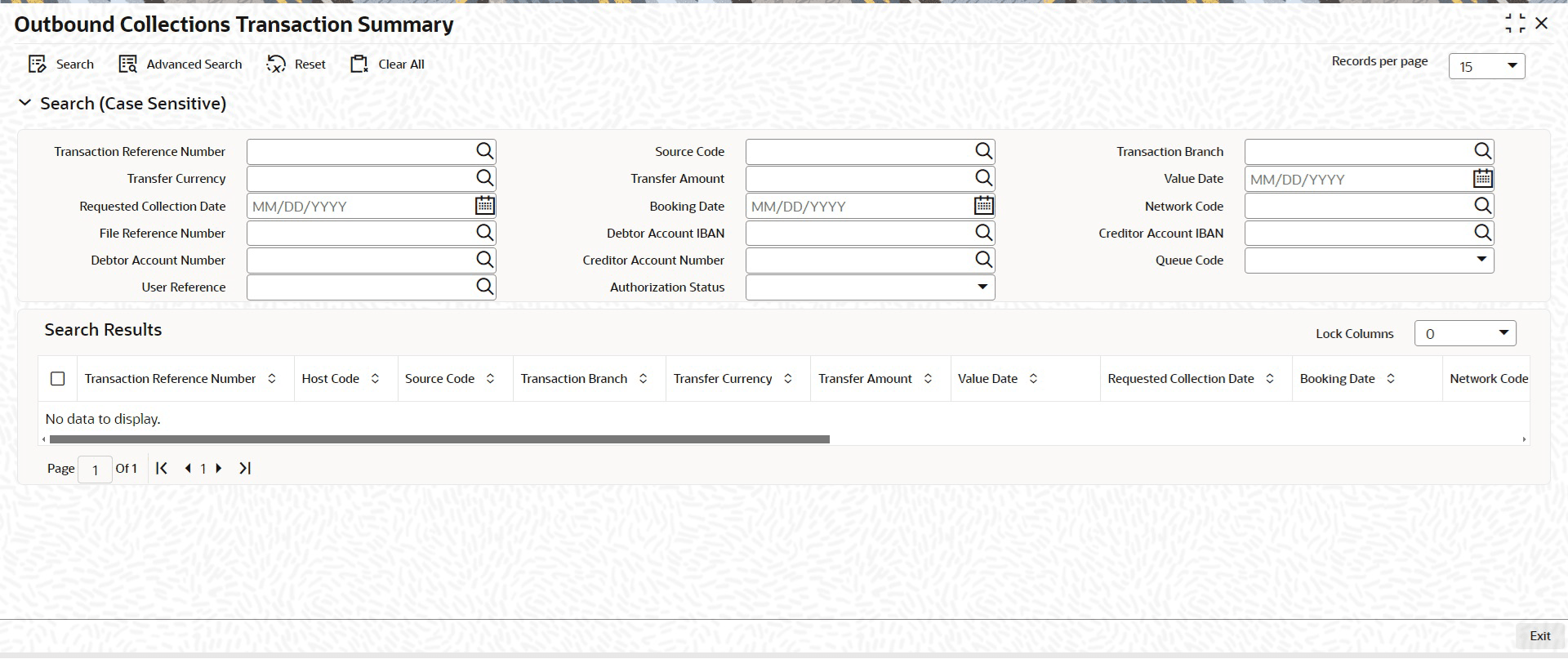Sort by Source Code column
This screenshot has height=659, width=1568.
coord(490,379)
